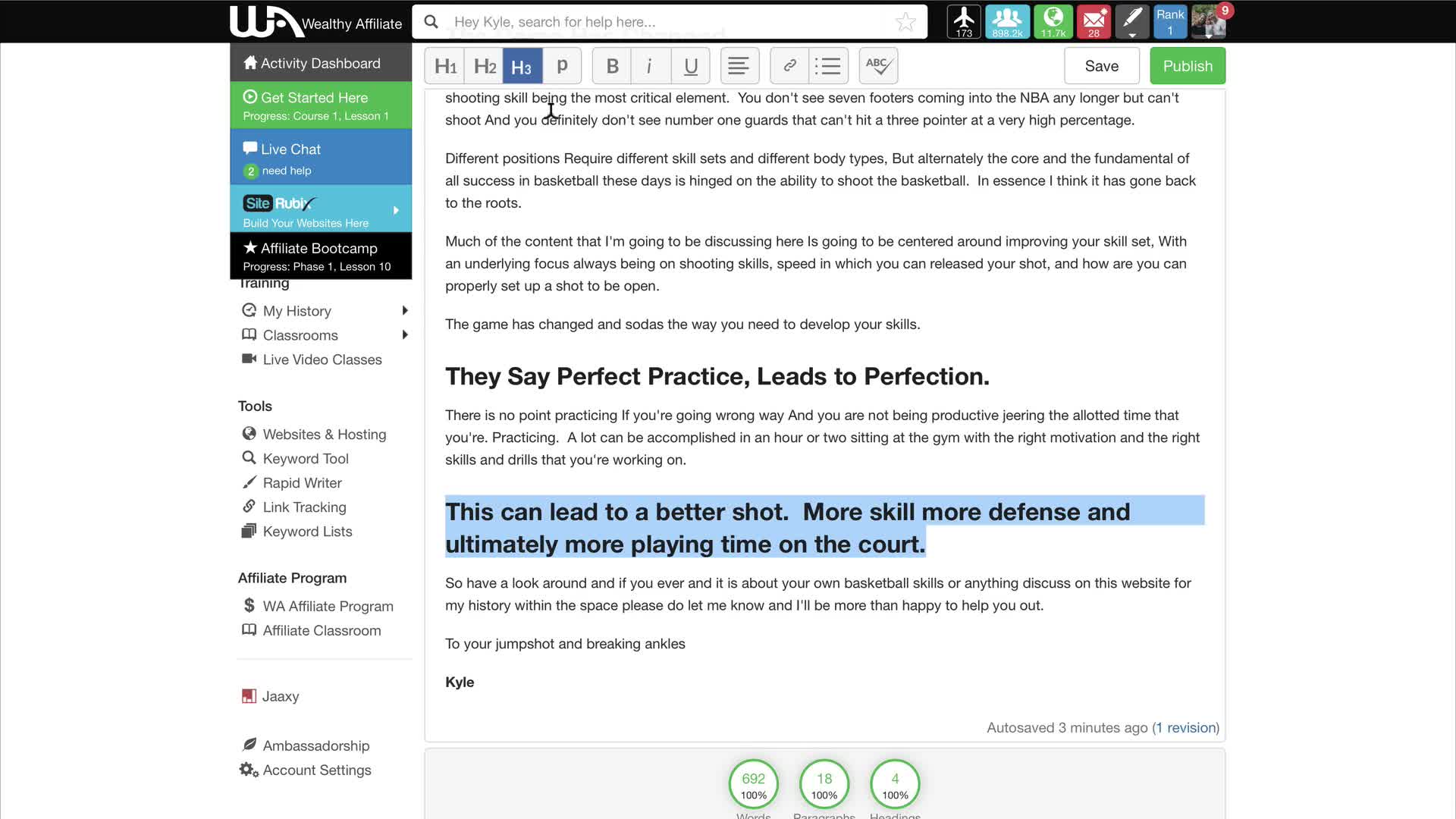Screen dimensions: 1456x819
Task: Open the 1 revision link
Action: coord(1186,728)
